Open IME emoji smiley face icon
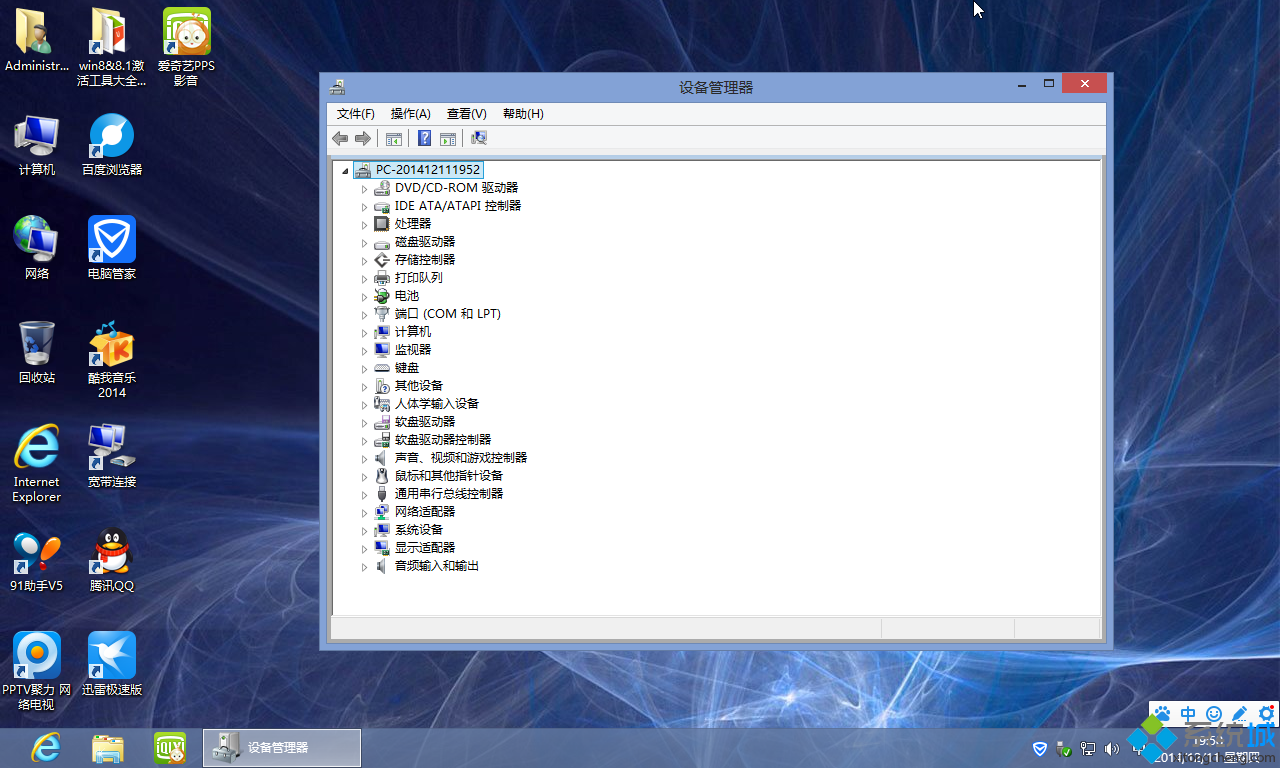Screen dimensions: 1280x768 (1214, 714)
